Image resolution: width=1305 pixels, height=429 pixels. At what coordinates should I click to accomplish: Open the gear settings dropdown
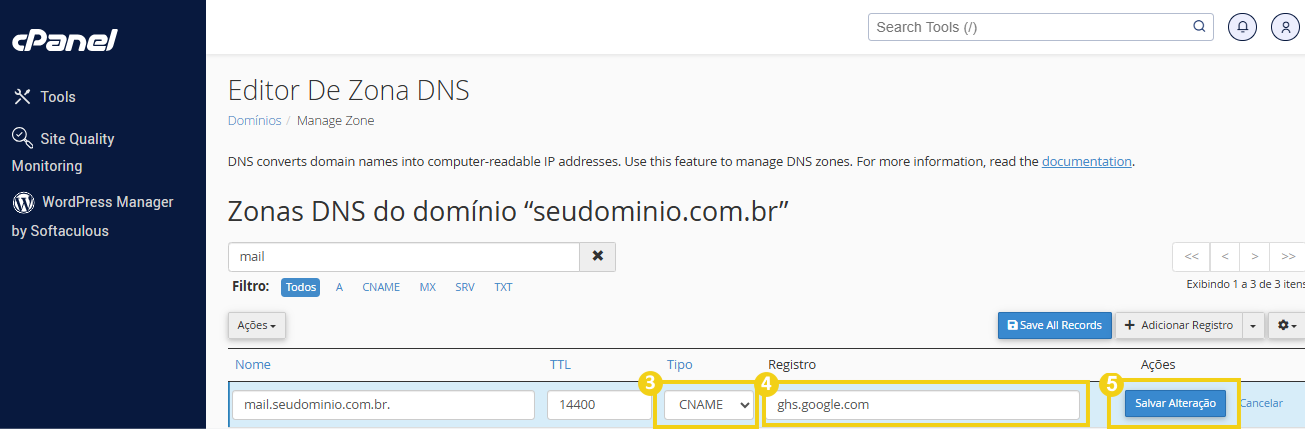point(1287,325)
